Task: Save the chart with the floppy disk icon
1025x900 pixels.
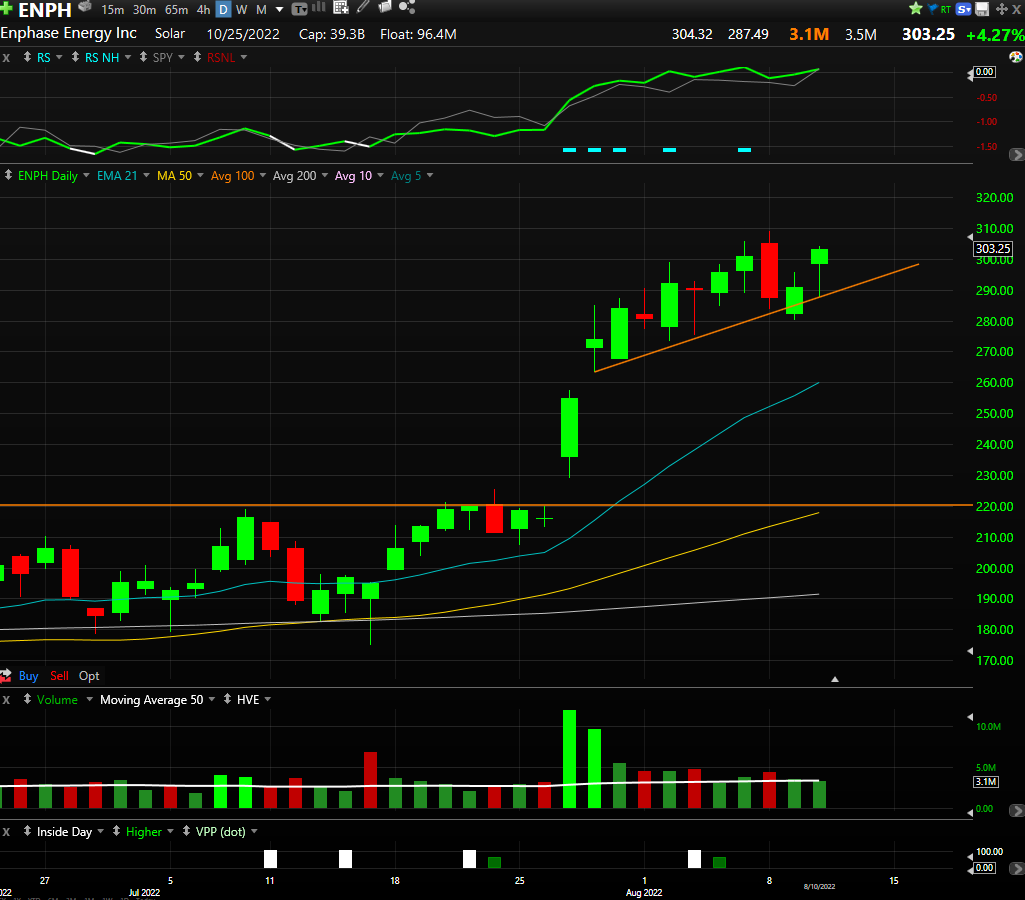Action: click(x=982, y=9)
